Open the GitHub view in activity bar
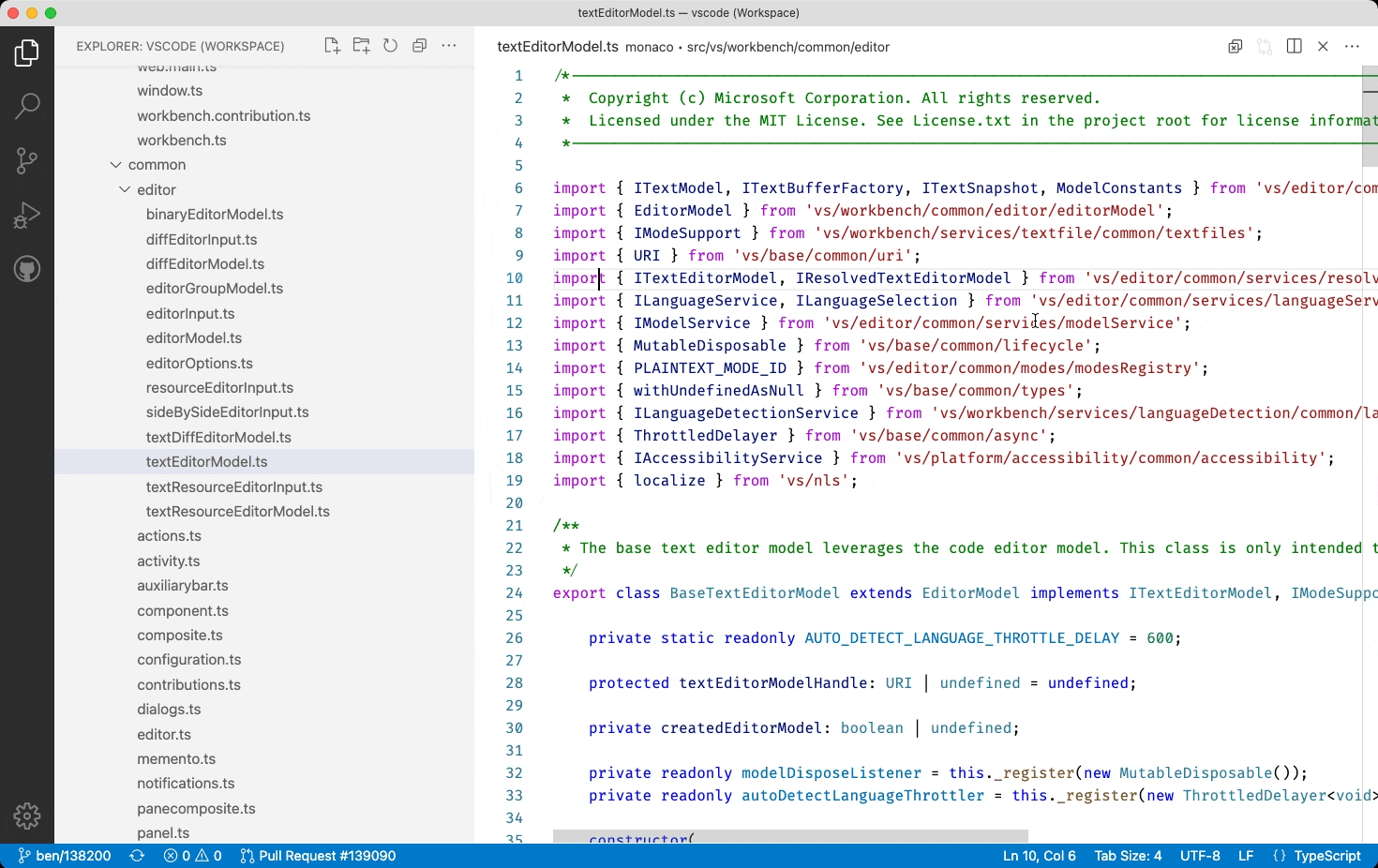 point(27,269)
